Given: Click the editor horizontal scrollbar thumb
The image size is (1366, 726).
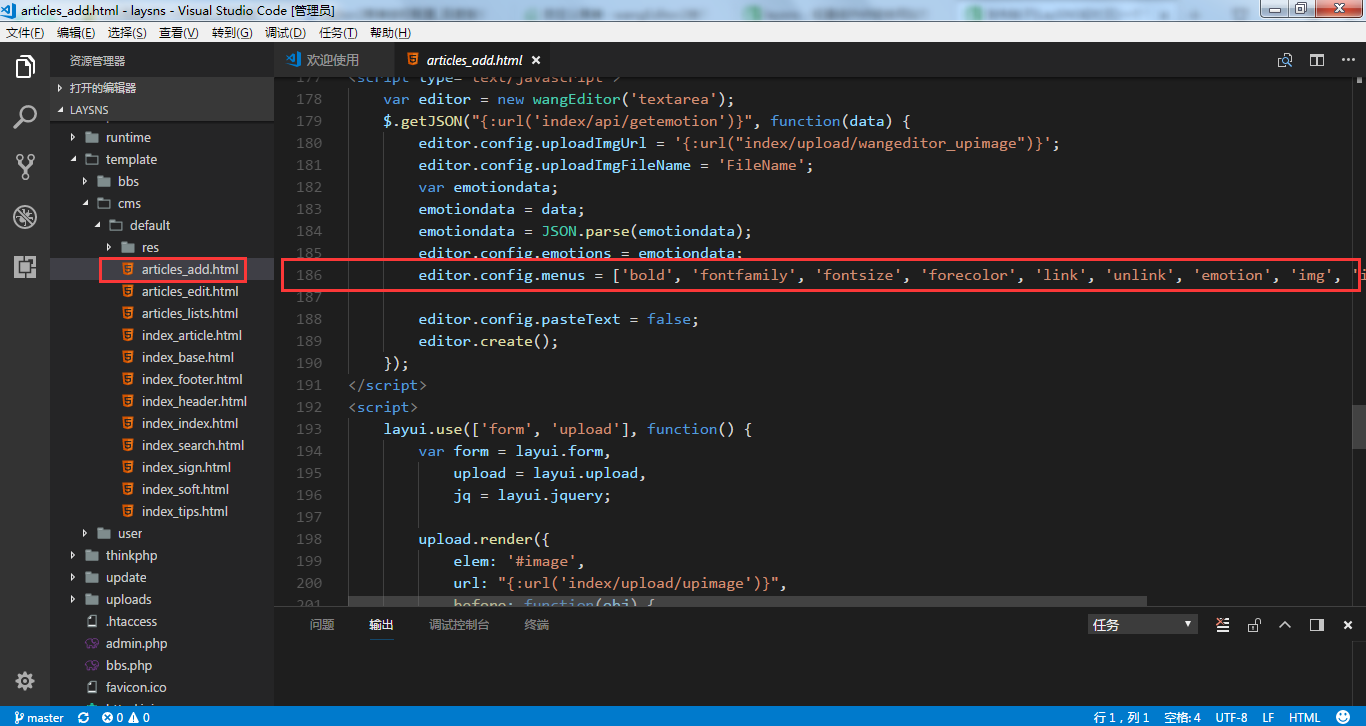Looking at the screenshot, I should point(747,602).
